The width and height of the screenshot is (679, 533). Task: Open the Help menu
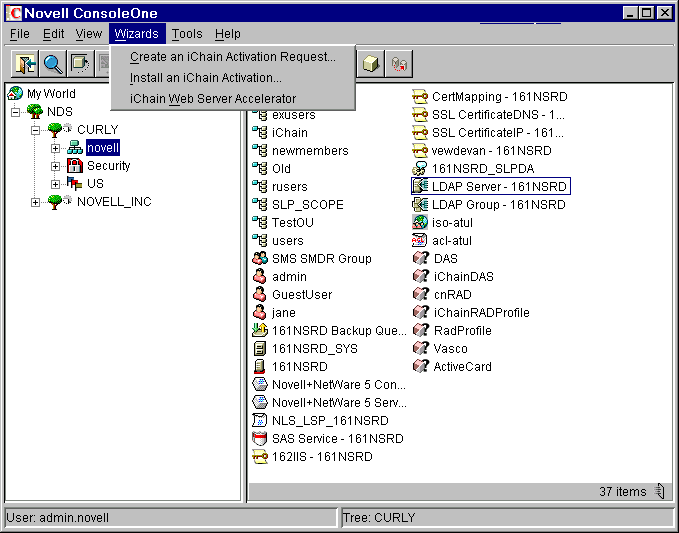[228, 34]
